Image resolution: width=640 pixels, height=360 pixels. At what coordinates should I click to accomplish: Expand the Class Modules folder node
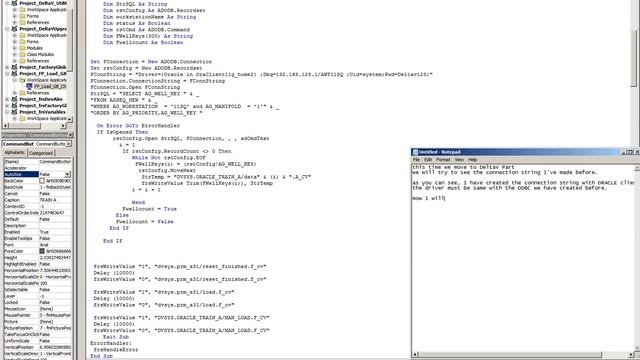coord(15,54)
